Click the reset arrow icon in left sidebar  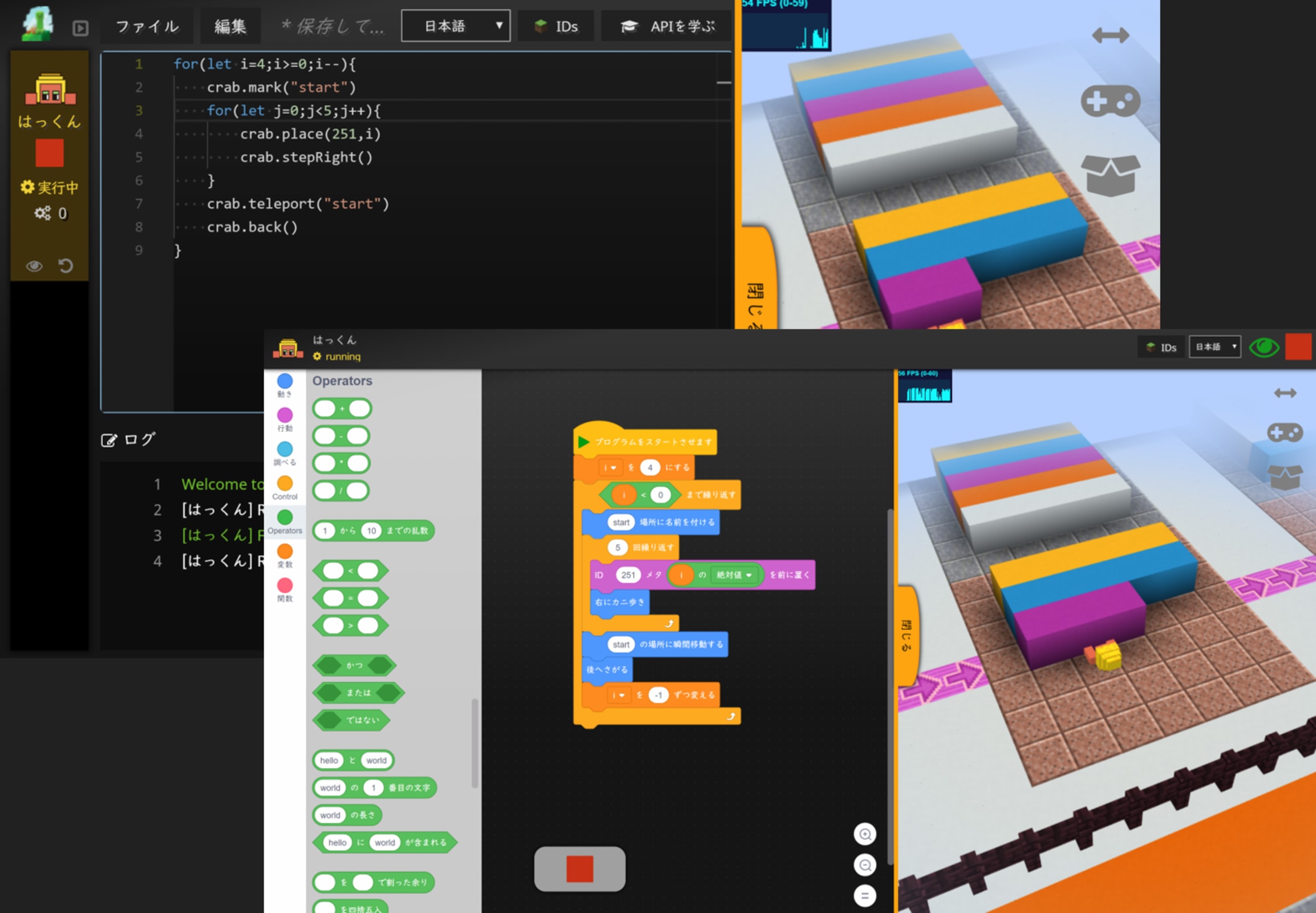[x=66, y=266]
